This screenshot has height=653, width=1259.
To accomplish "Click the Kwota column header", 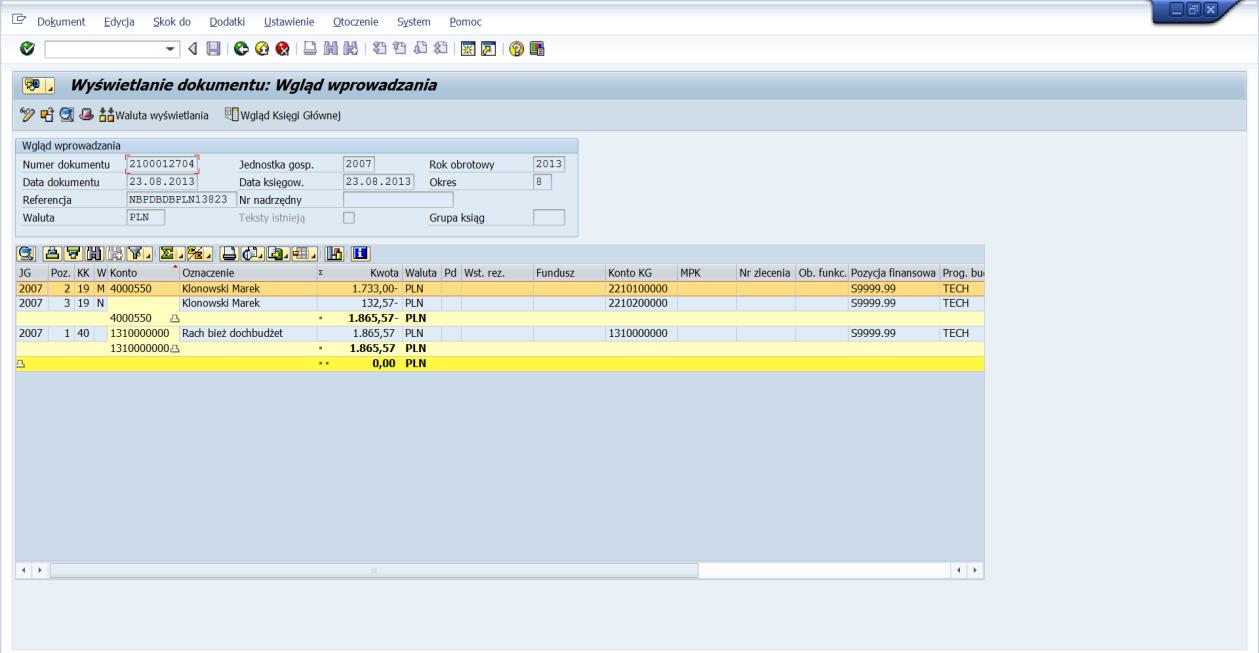I will [x=359, y=272].
